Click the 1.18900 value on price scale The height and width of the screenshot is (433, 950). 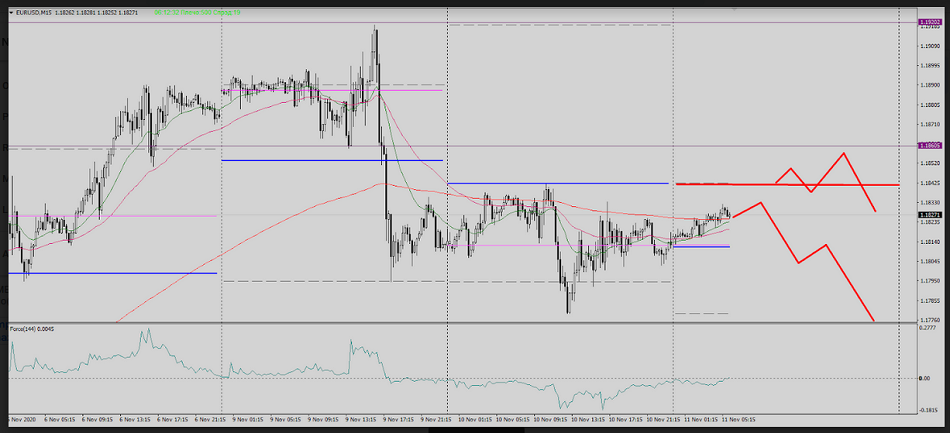pyautogui.click(x=931, y=85)
